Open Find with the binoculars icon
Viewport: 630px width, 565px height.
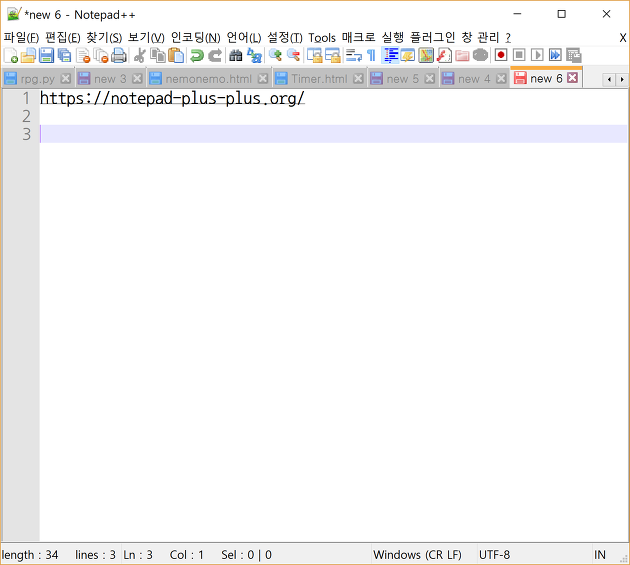pyautogui.click(x=236, y=55)
